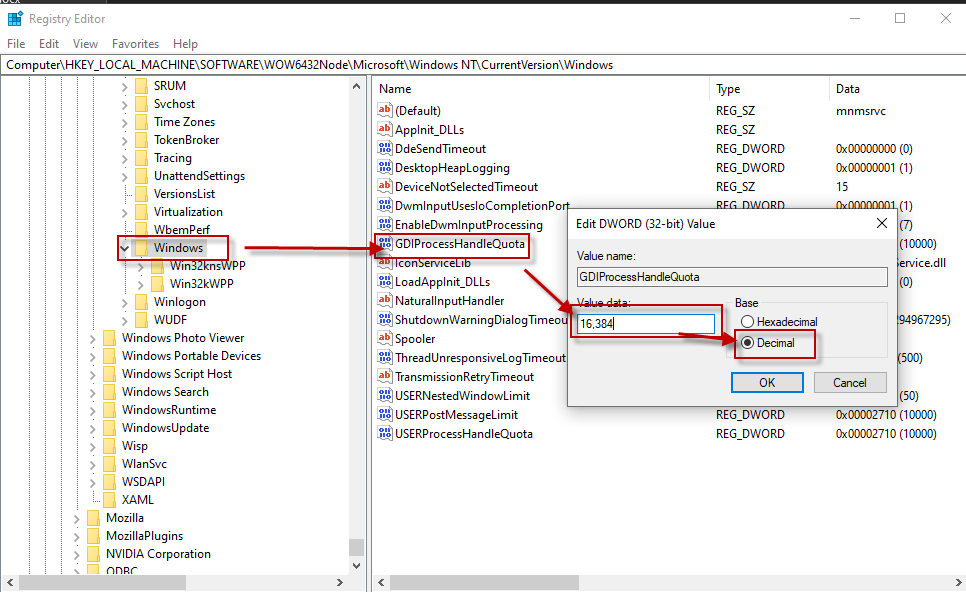Click the USERPostMessageLimit DWORD icon
Viewport: 966px width, 592px height.
tap(385, 415)
